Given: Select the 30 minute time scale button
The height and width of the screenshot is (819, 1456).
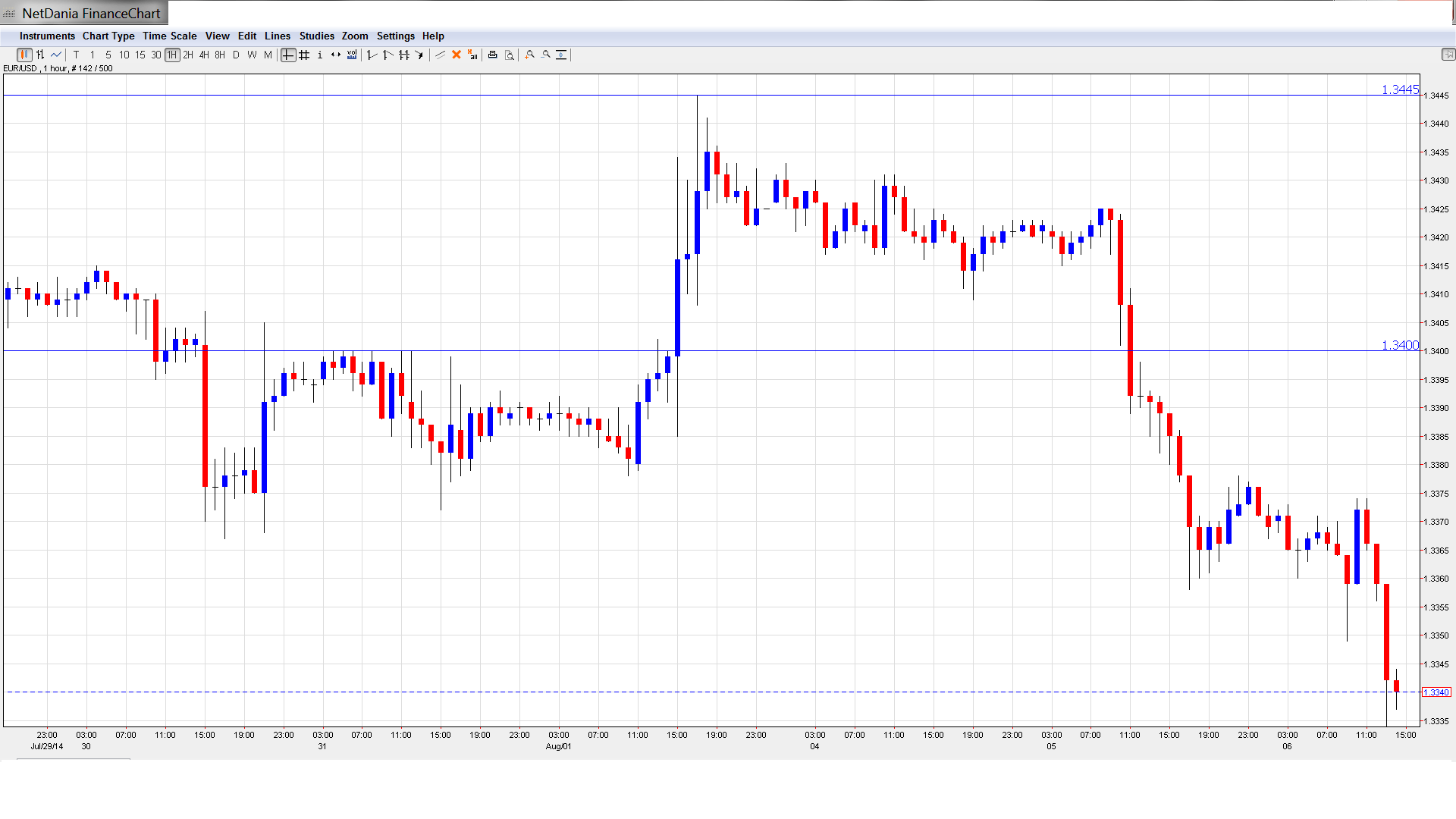Looking at the screenshot, I should coord(156,55).
